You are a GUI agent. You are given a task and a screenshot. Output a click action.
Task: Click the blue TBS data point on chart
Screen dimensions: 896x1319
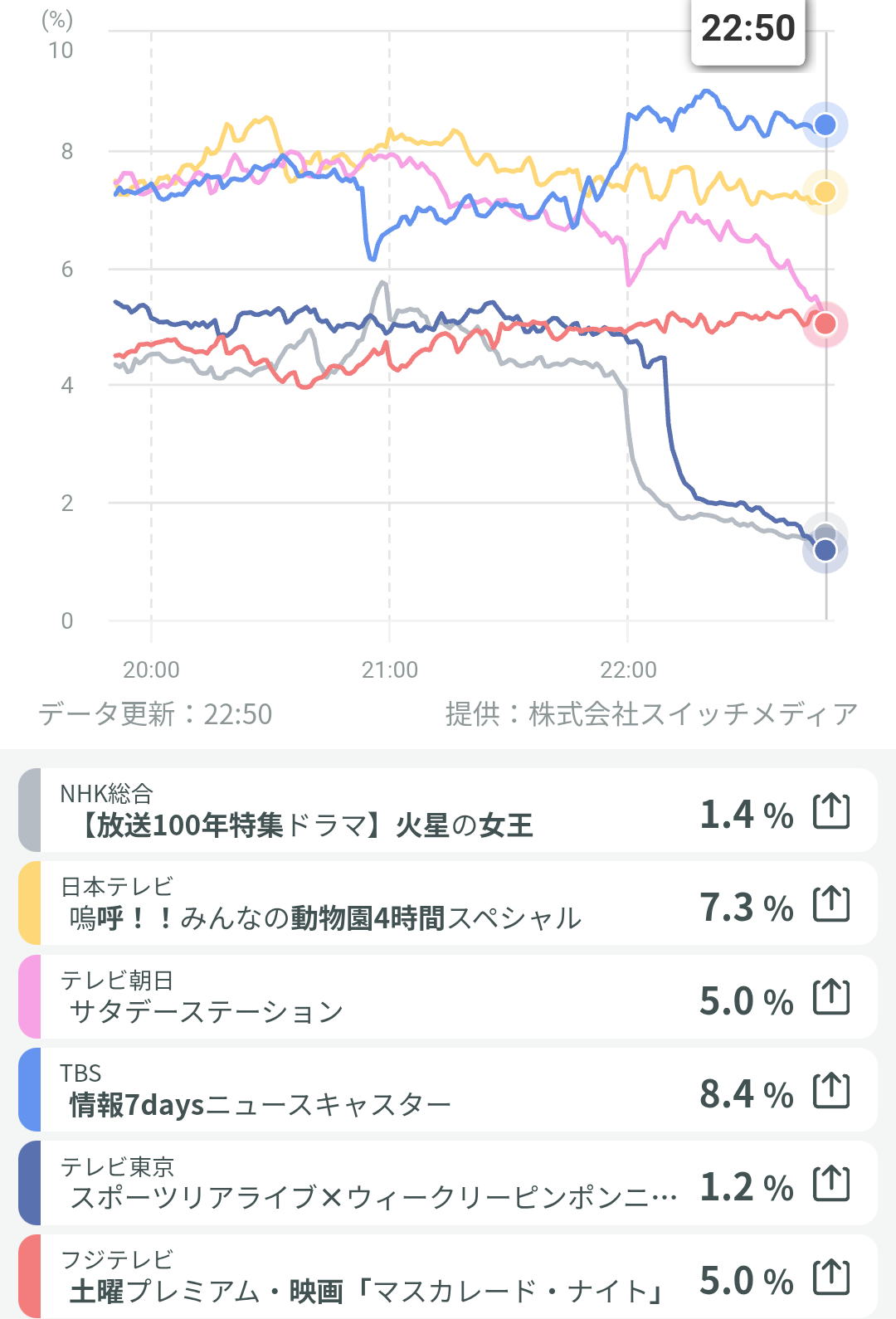click(x=825, y=125)
